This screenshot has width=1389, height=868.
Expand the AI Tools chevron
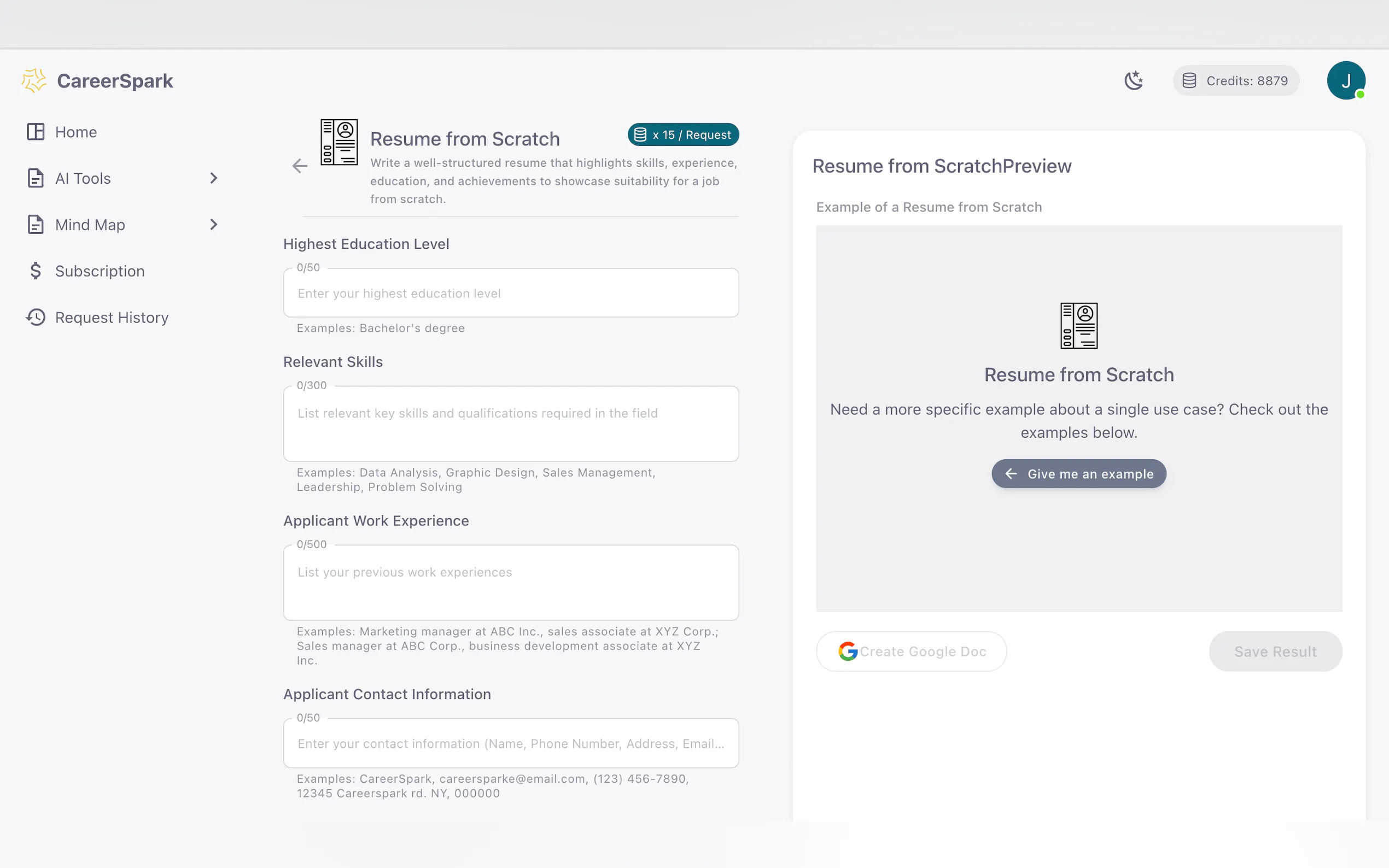click(214, 179)
